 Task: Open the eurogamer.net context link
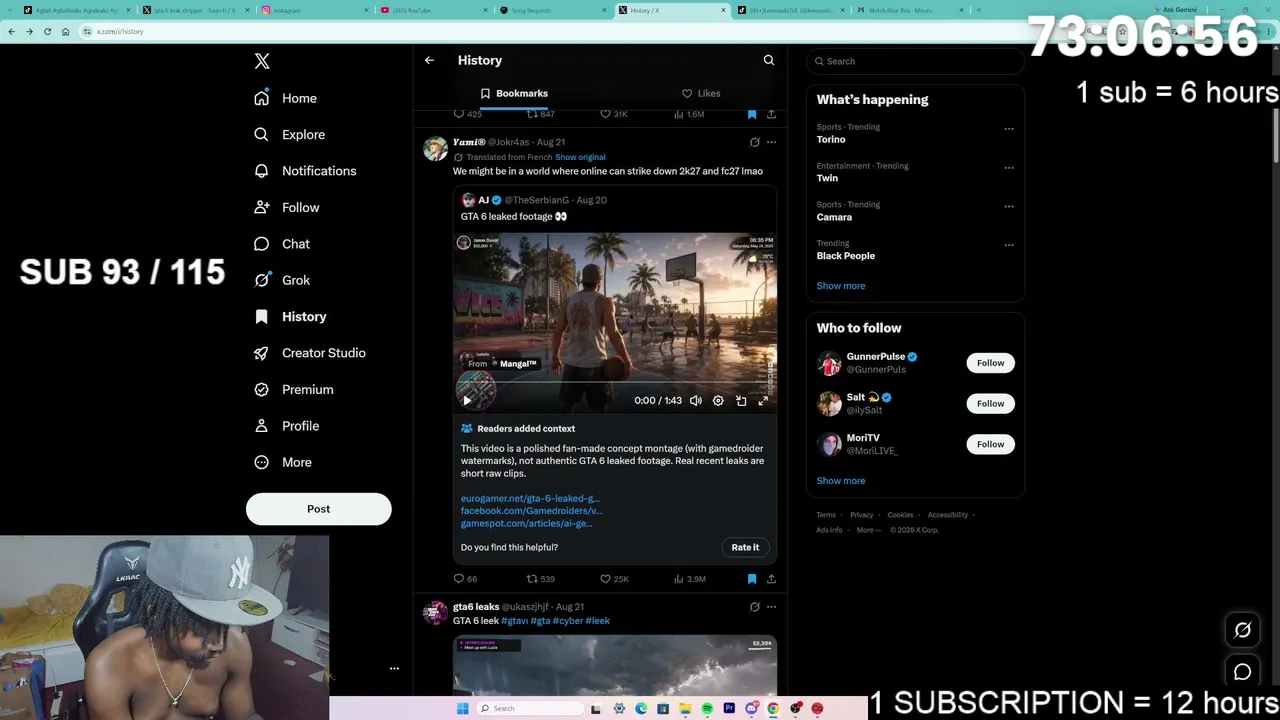[530, 498]
